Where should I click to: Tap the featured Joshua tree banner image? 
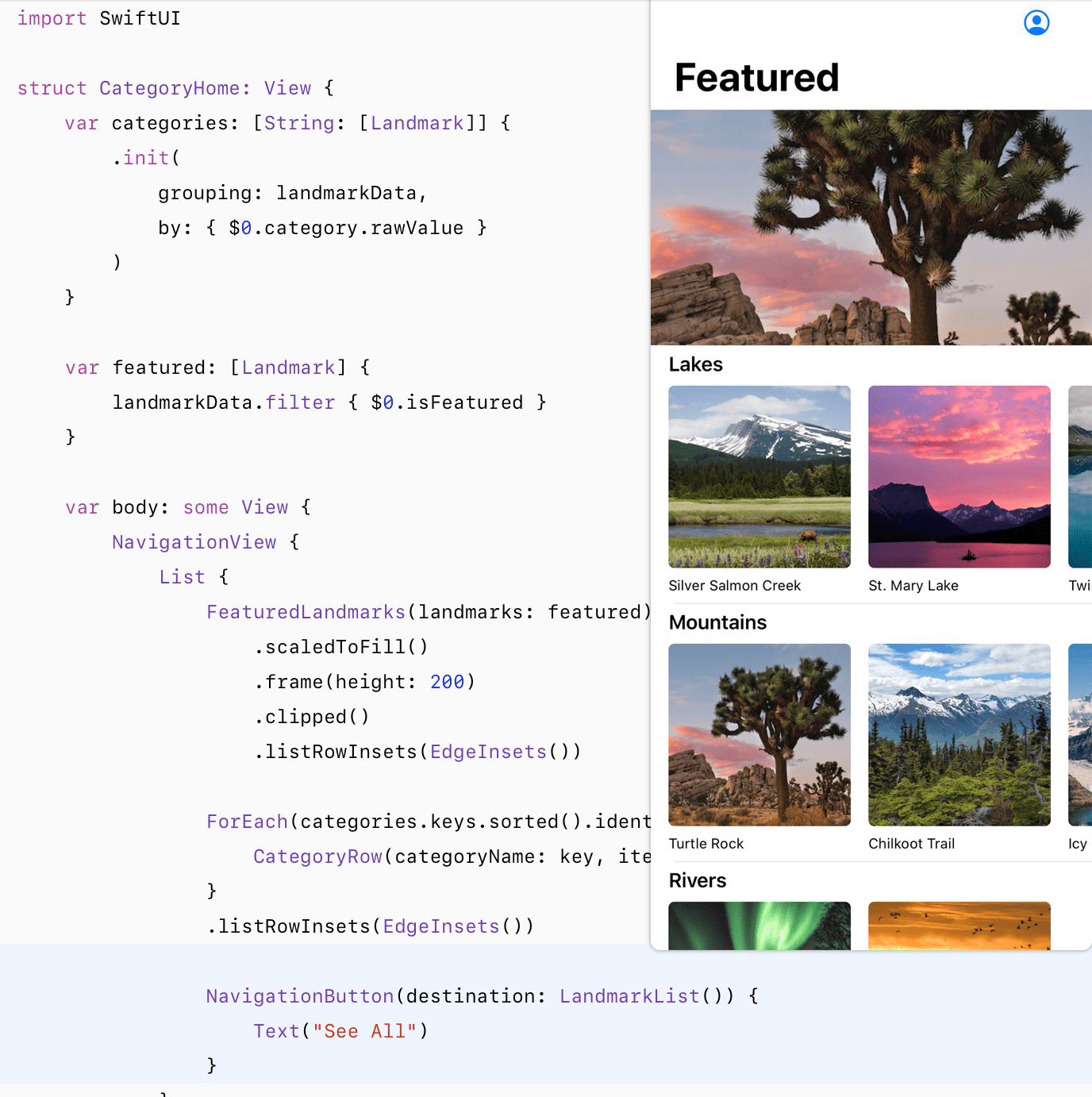[x=871, y=228]
